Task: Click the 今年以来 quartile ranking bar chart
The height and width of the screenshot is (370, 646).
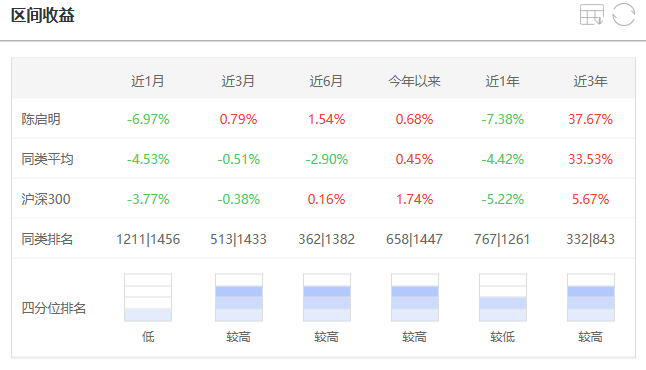Action: pos(415,297)
